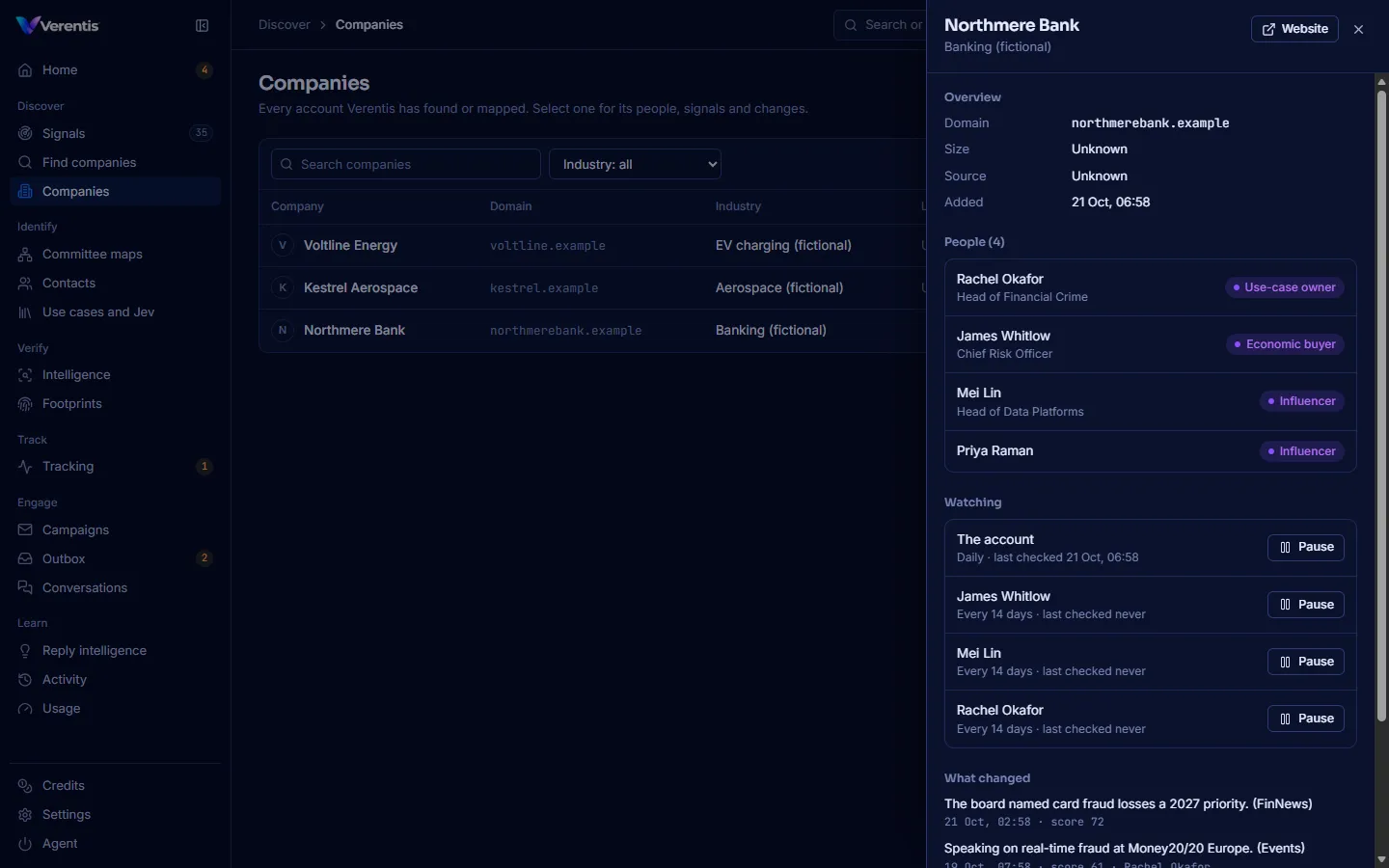This screenshot has height=868, width=1389.
Task: Open James Whitlow in the People list
Action: click(1151, 344)
